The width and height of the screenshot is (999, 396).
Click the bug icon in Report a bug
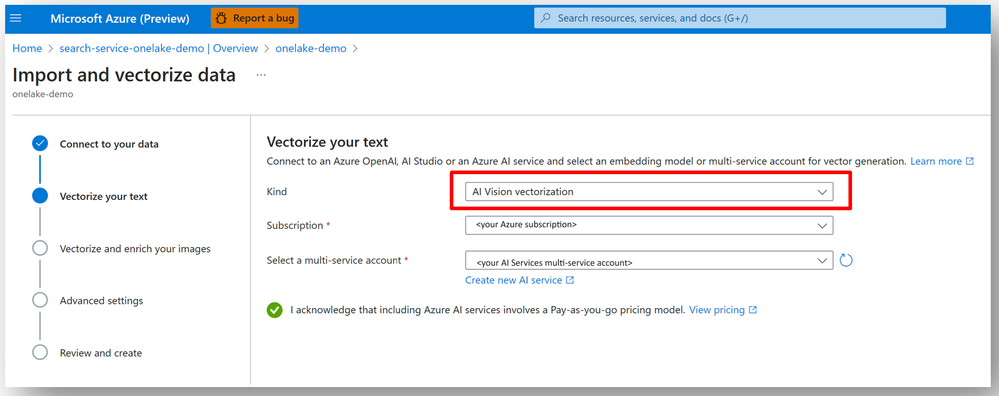click(x=222, y=18)
